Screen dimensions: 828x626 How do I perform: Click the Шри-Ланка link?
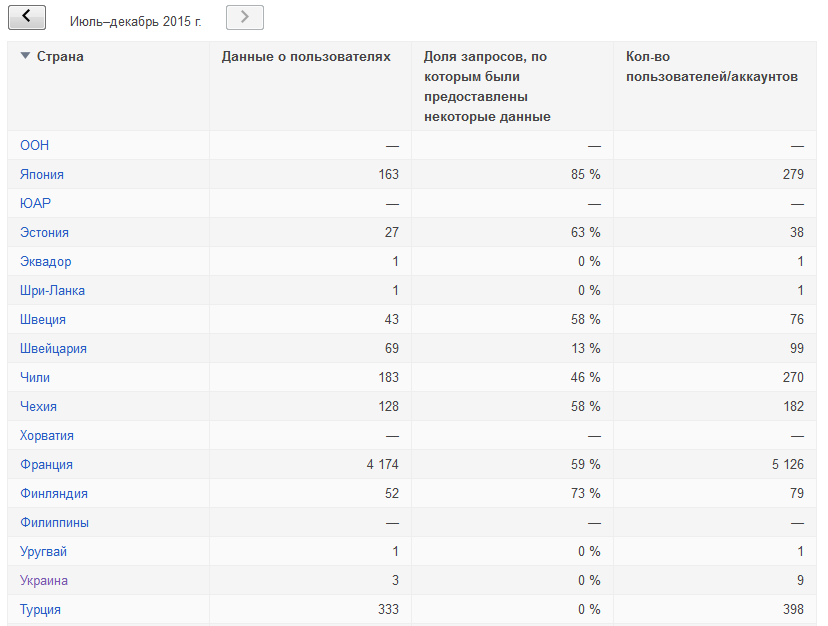tap(52, 290)
